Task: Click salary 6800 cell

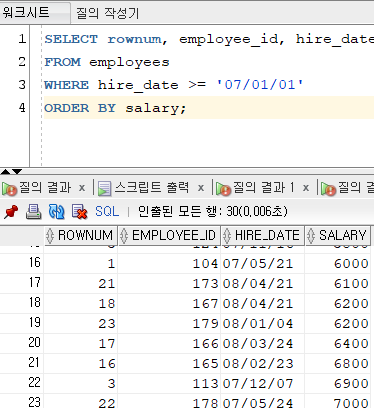Action: 338,364
